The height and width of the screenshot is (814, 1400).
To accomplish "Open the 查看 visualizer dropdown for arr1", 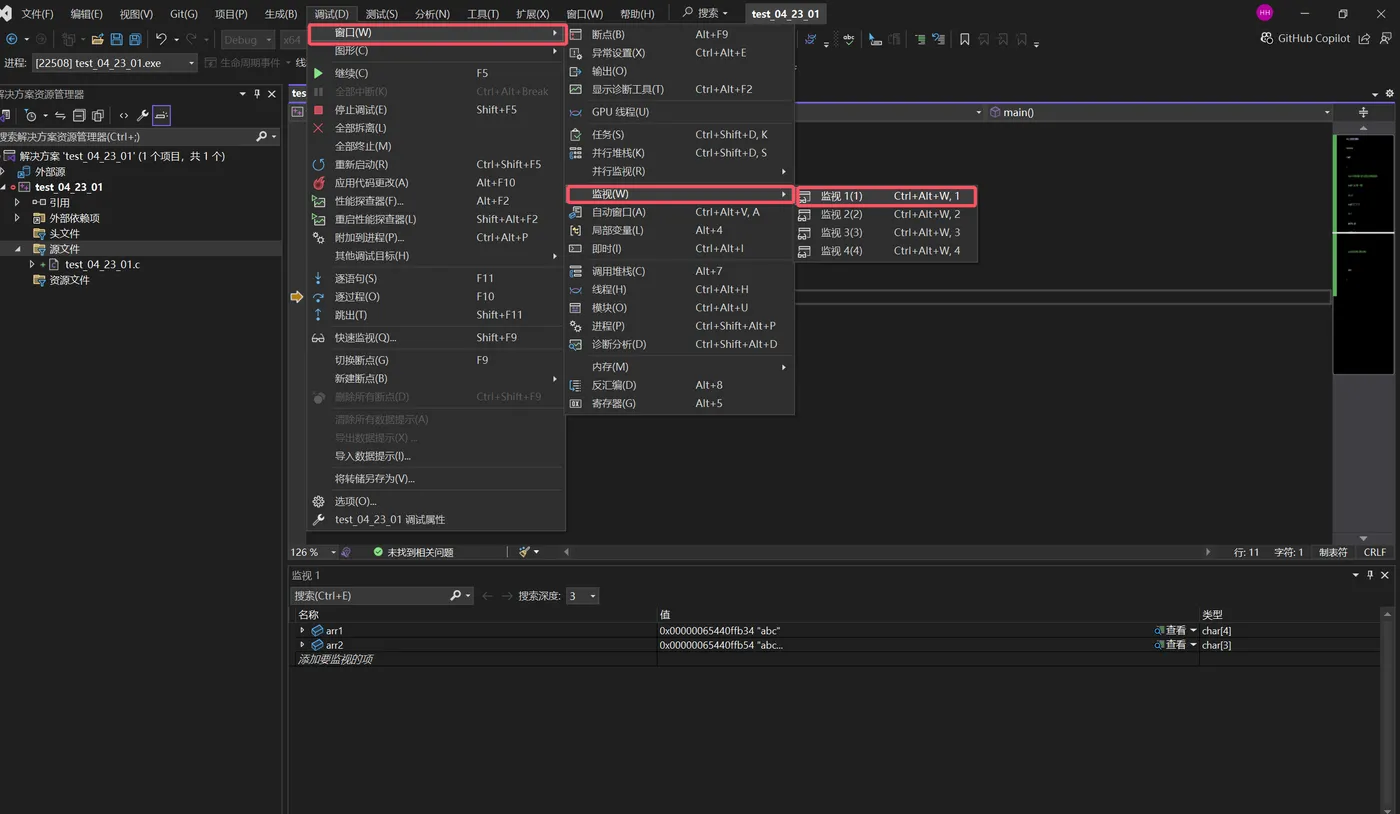I will pos(1193,631).
